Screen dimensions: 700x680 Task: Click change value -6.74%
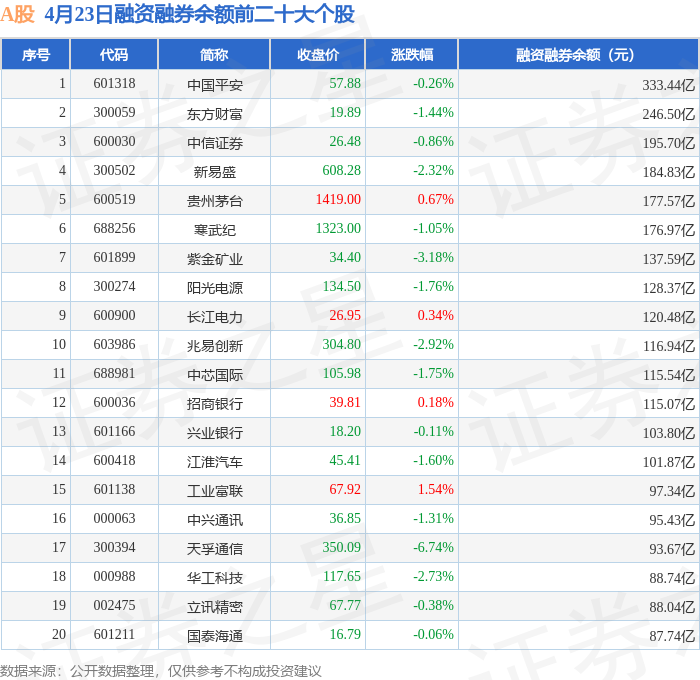[433, 548]
